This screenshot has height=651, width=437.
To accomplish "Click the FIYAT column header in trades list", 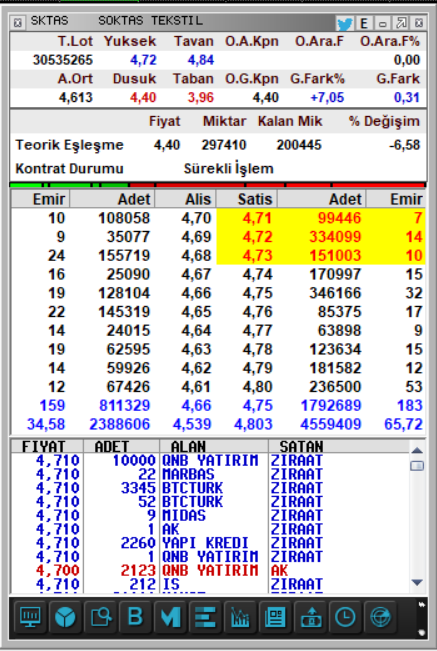I will click(47, 446).
